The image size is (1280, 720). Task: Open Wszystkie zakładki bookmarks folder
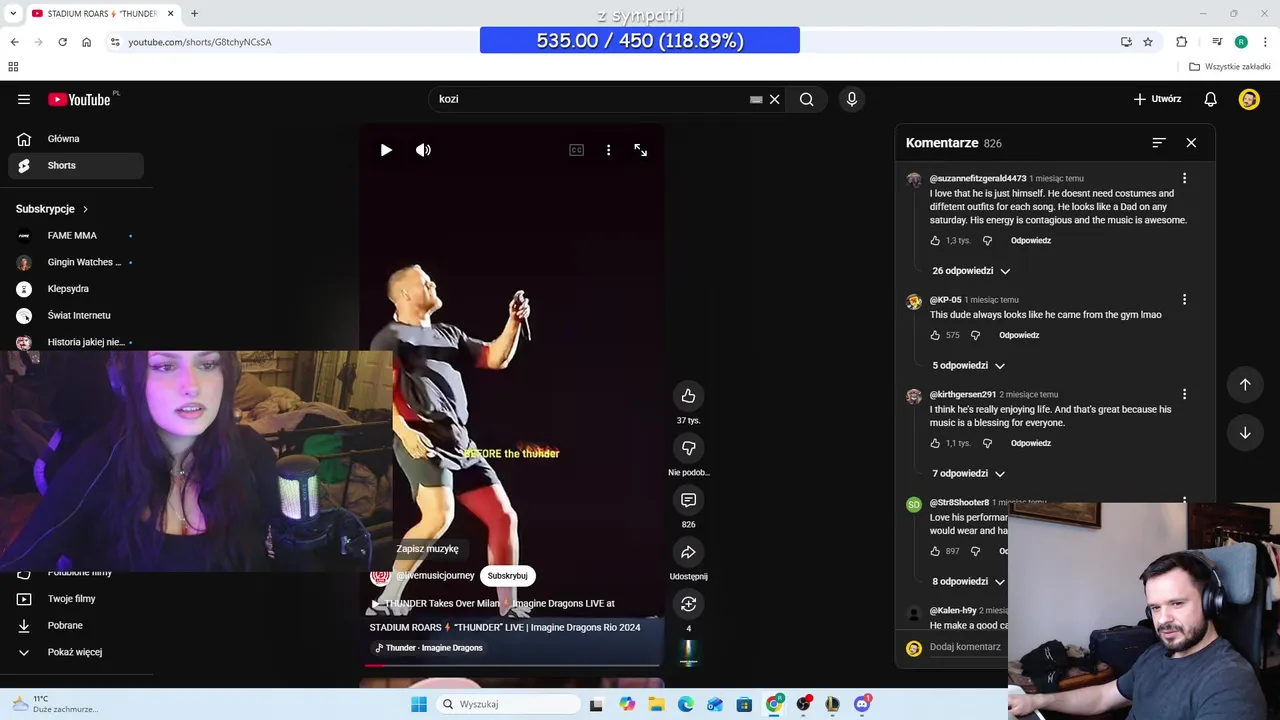1230,67
